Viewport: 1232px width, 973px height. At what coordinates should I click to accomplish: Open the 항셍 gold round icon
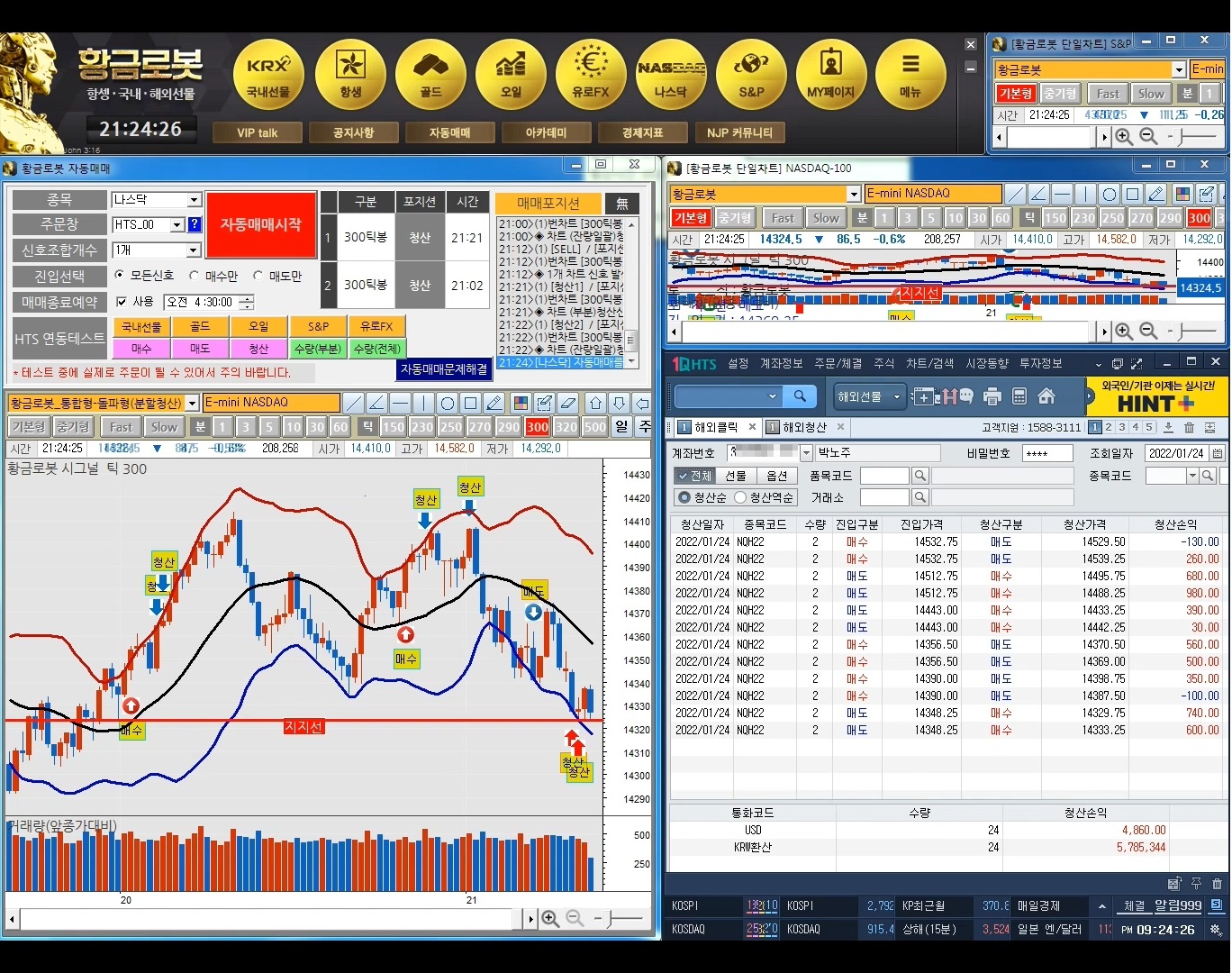coord(350,75)
